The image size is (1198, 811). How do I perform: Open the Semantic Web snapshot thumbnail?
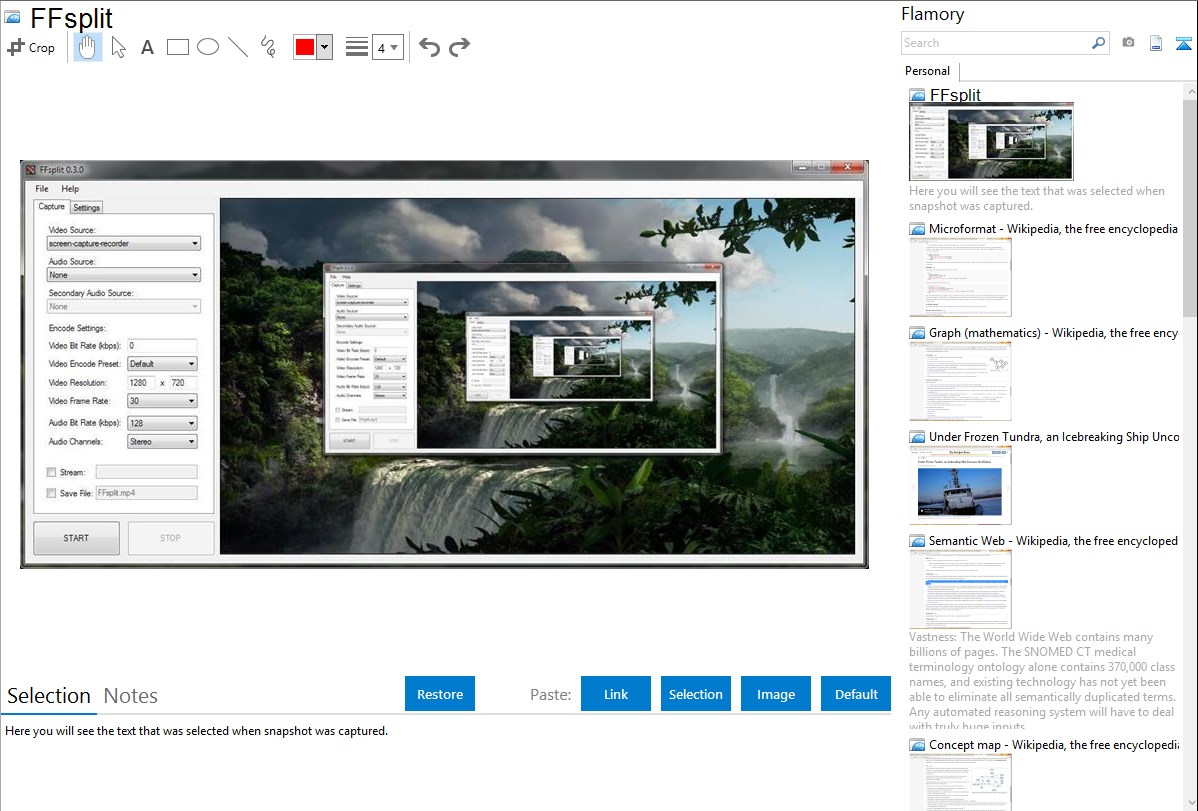click(x=960, y=589)
